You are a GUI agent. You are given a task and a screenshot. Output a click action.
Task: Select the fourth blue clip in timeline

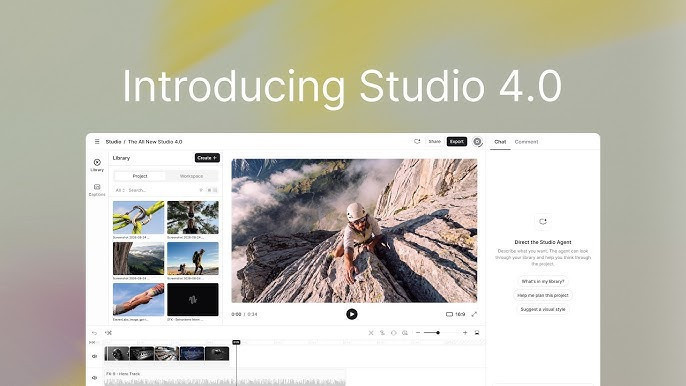tap(192, 354)
